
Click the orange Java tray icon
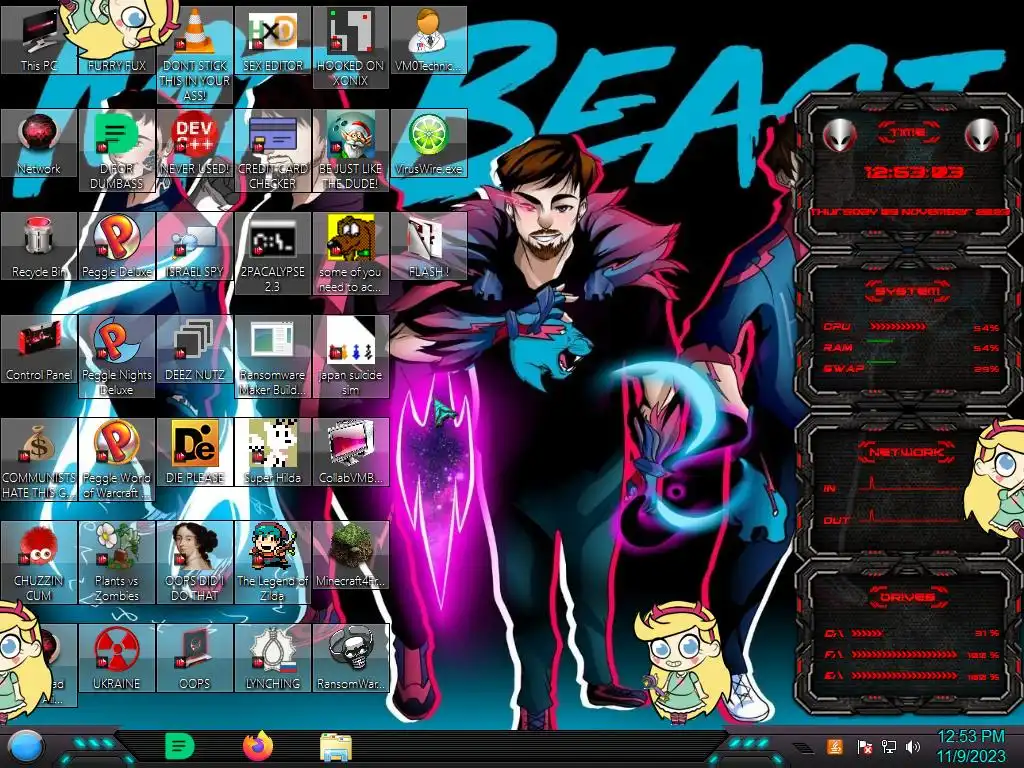(x=835, y=747)
